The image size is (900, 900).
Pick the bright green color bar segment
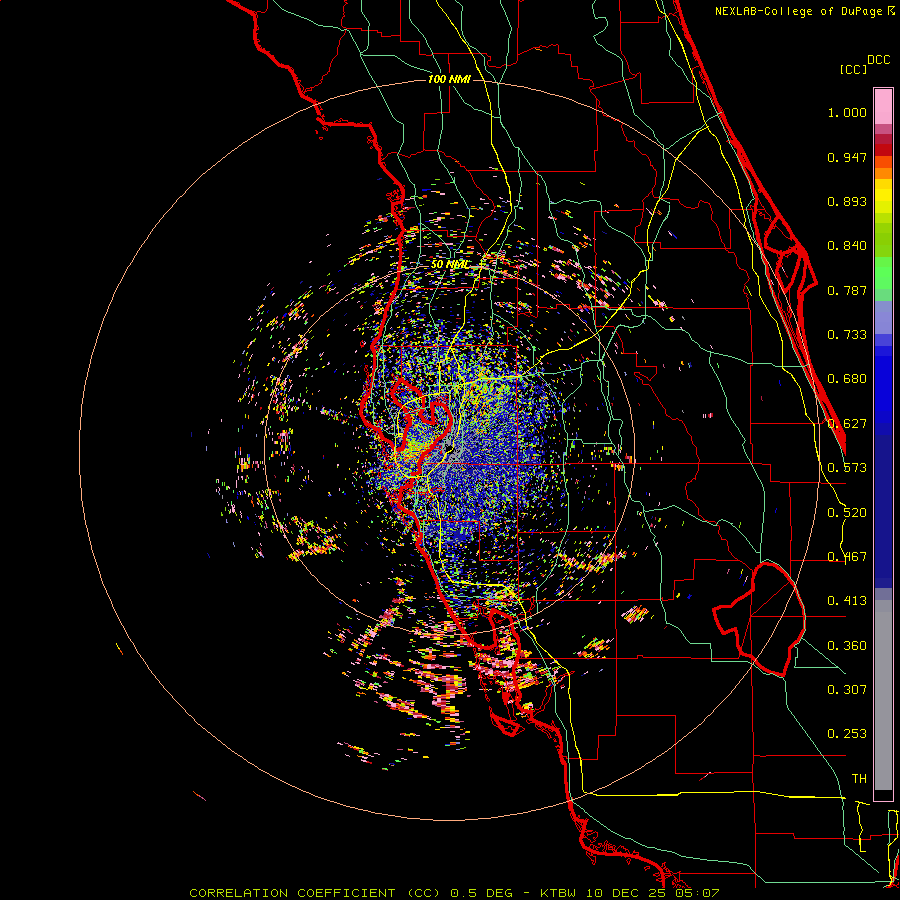click(883, 273)
